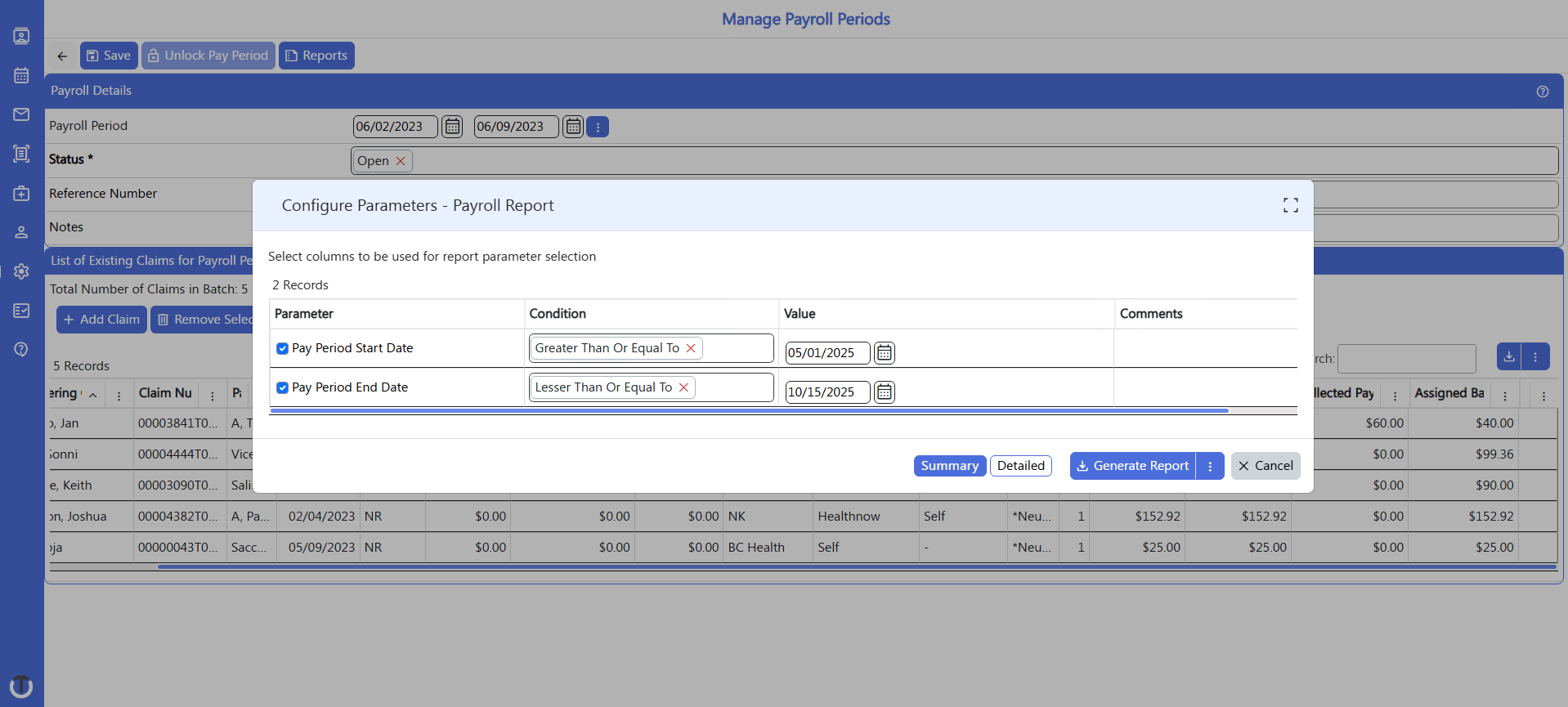Image resolution: width=1568 pixels, height=707 pixels.
Task: Click the payroll period start date field
Action: 396,127
